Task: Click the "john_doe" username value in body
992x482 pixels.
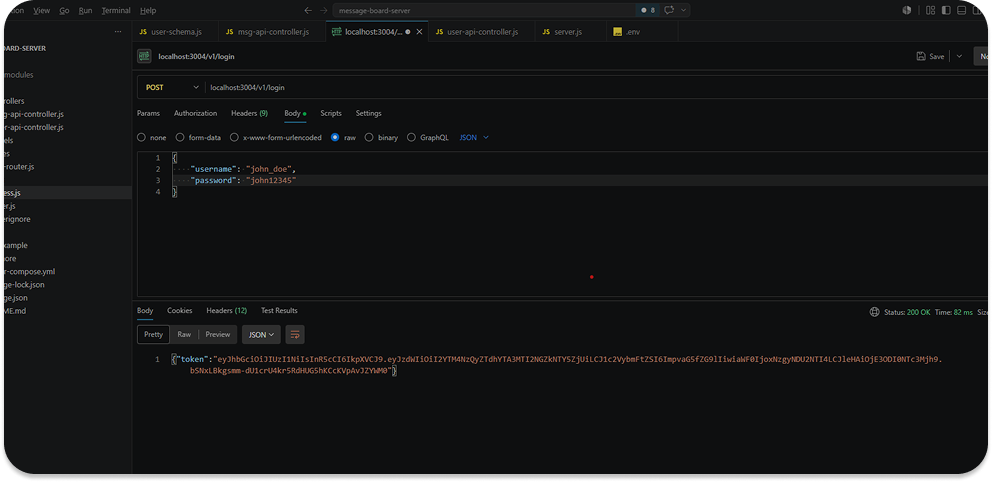Action: [x=270, y=170]
